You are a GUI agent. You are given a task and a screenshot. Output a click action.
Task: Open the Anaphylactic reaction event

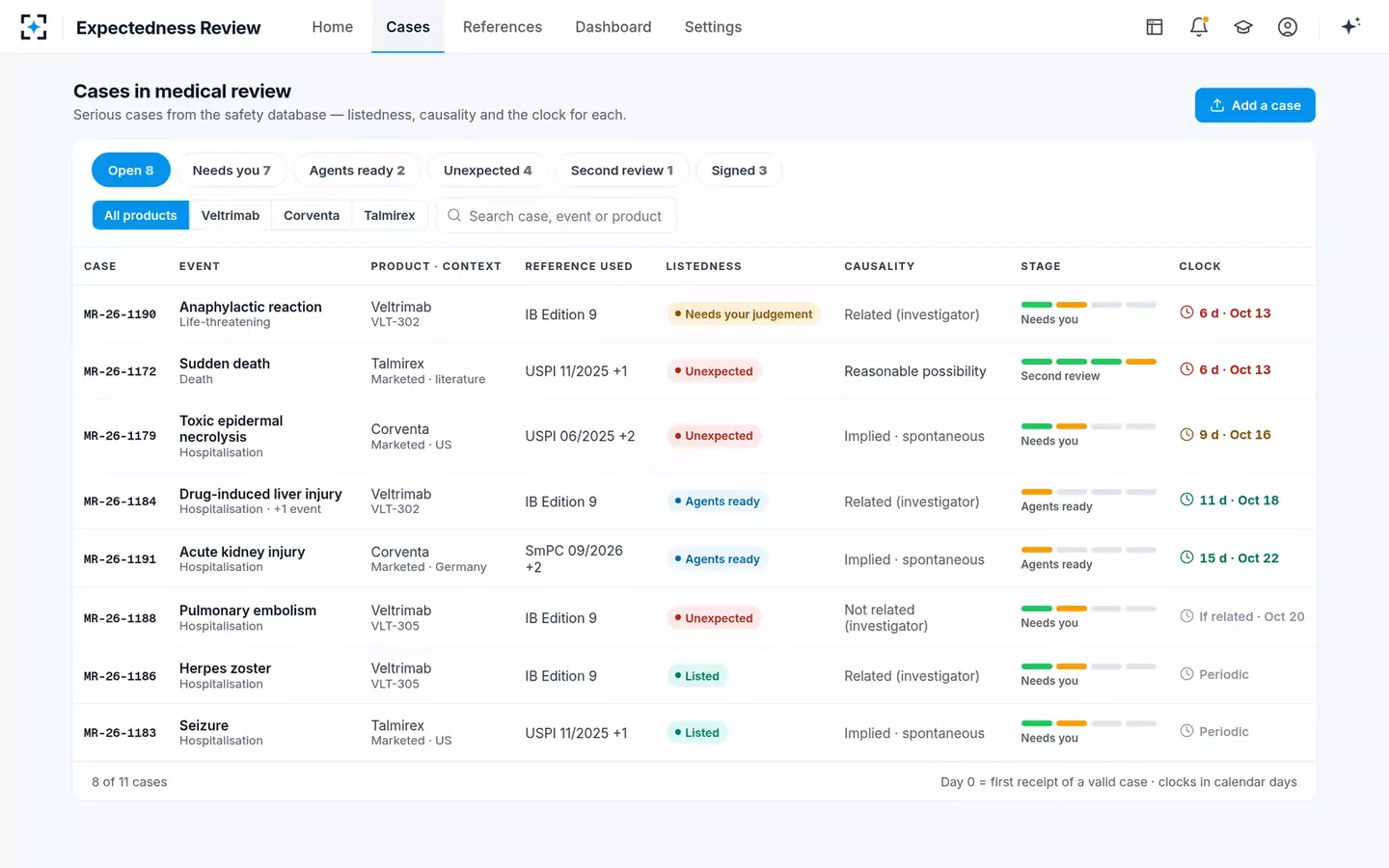coord(251,307)
